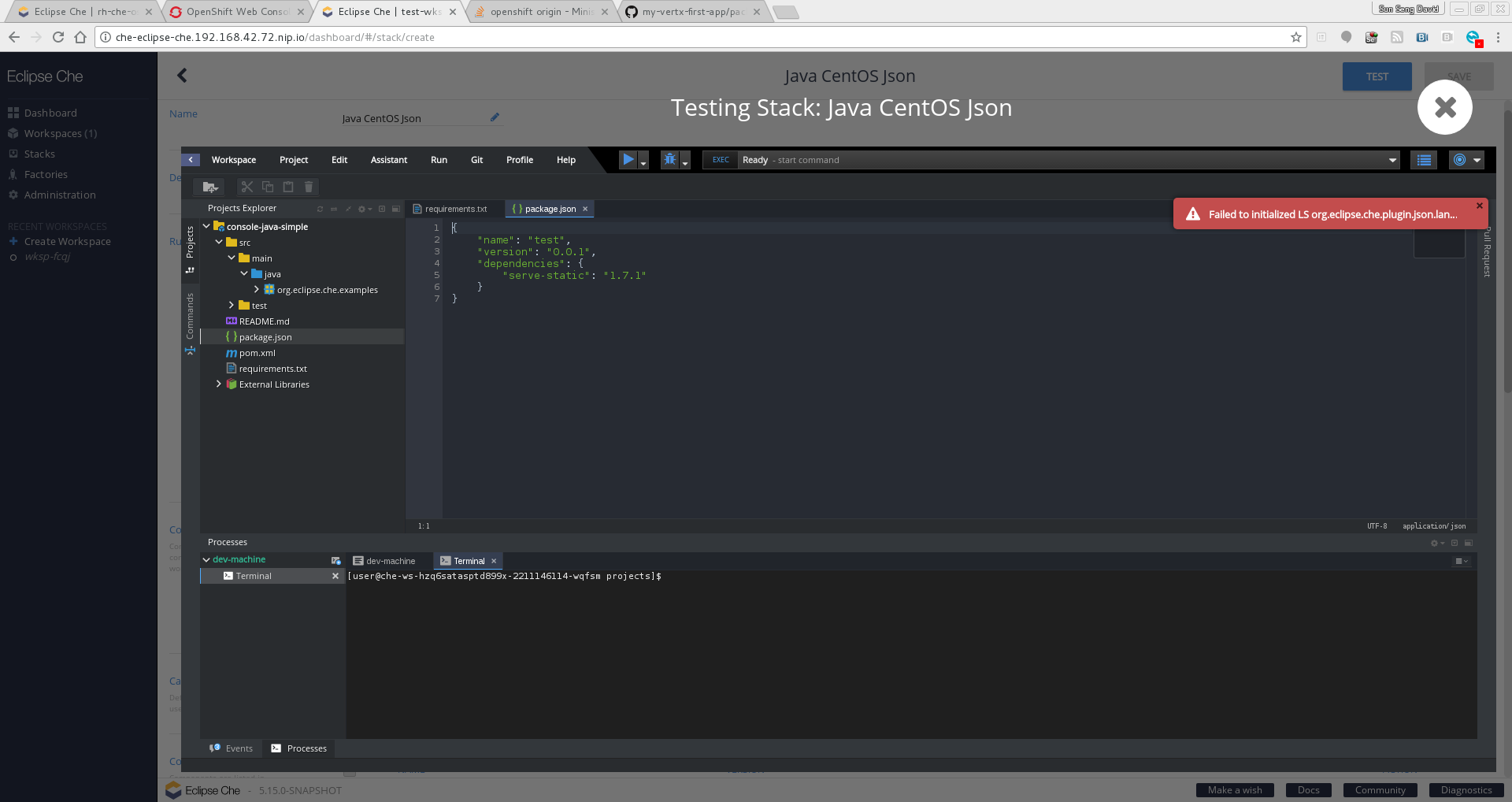Open the Projects Explorer gear settings menu
Viewport: 1512px width, 802px height.
pyautogui.click(x=365, y=209)
